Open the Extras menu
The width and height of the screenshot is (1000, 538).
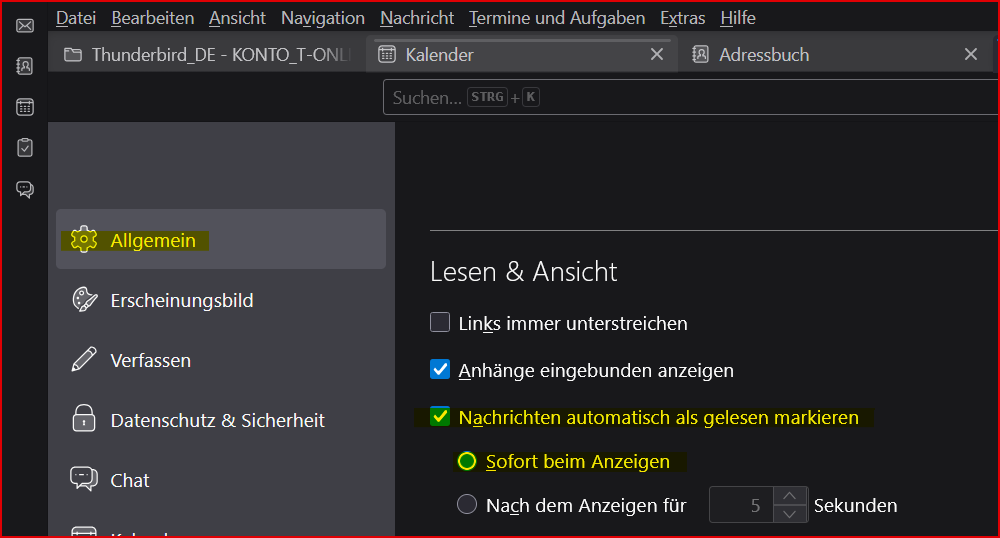(682, 18)
